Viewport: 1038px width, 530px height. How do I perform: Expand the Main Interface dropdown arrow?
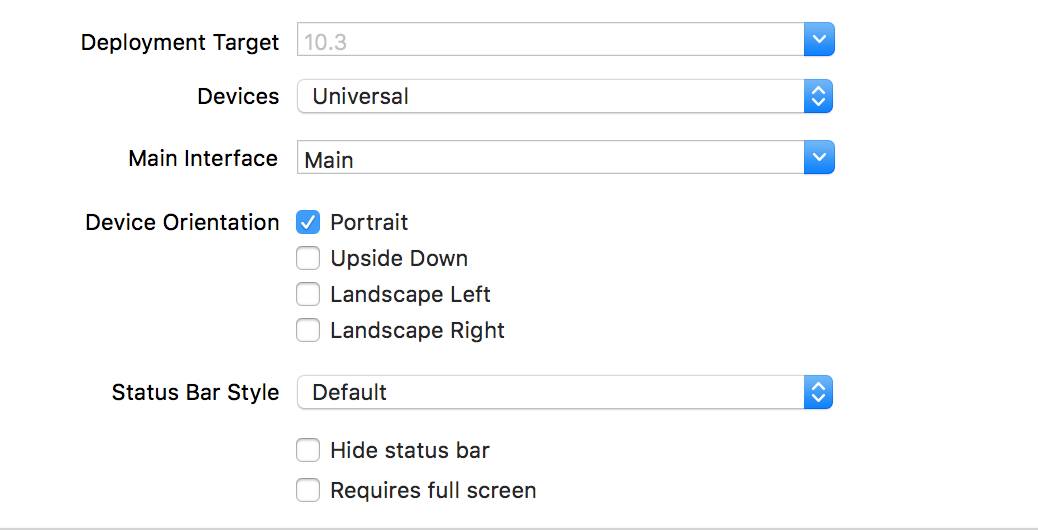coord(818,158)
